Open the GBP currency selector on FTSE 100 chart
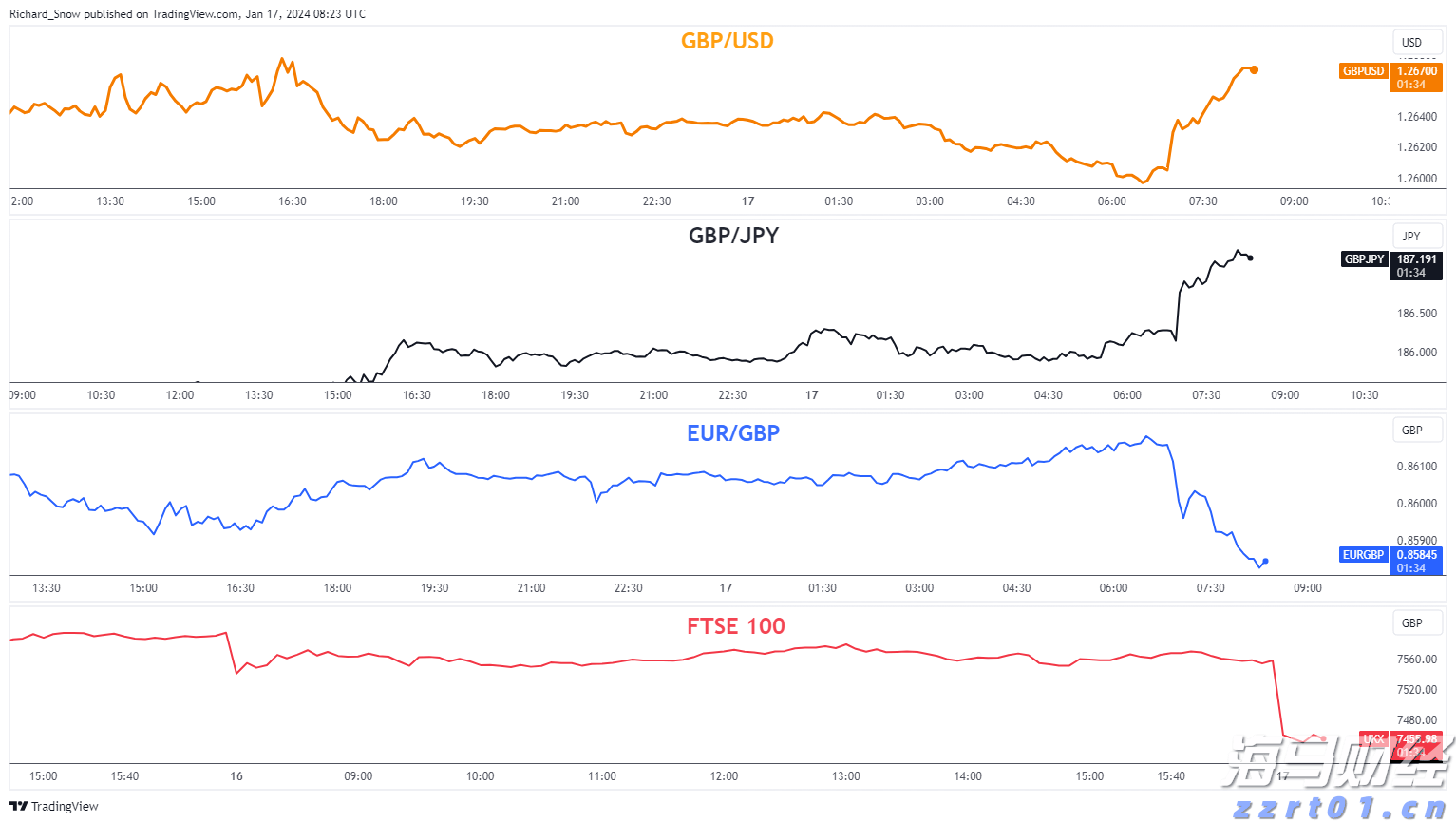The width and height of the screenshot is (1456, 823). (x=1412, y=622)
